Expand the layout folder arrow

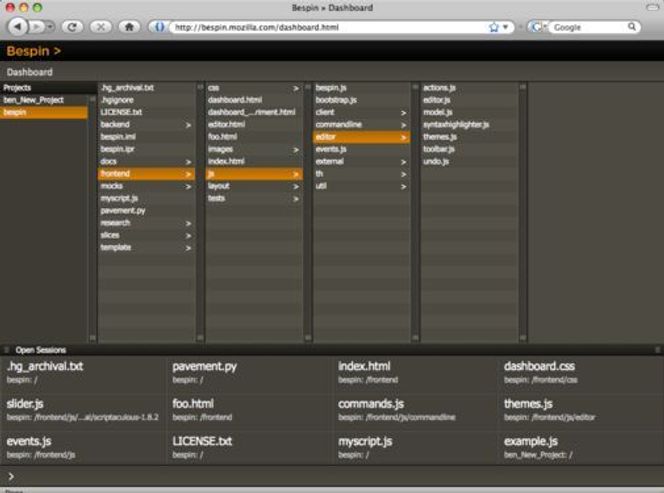click(296, 186)
